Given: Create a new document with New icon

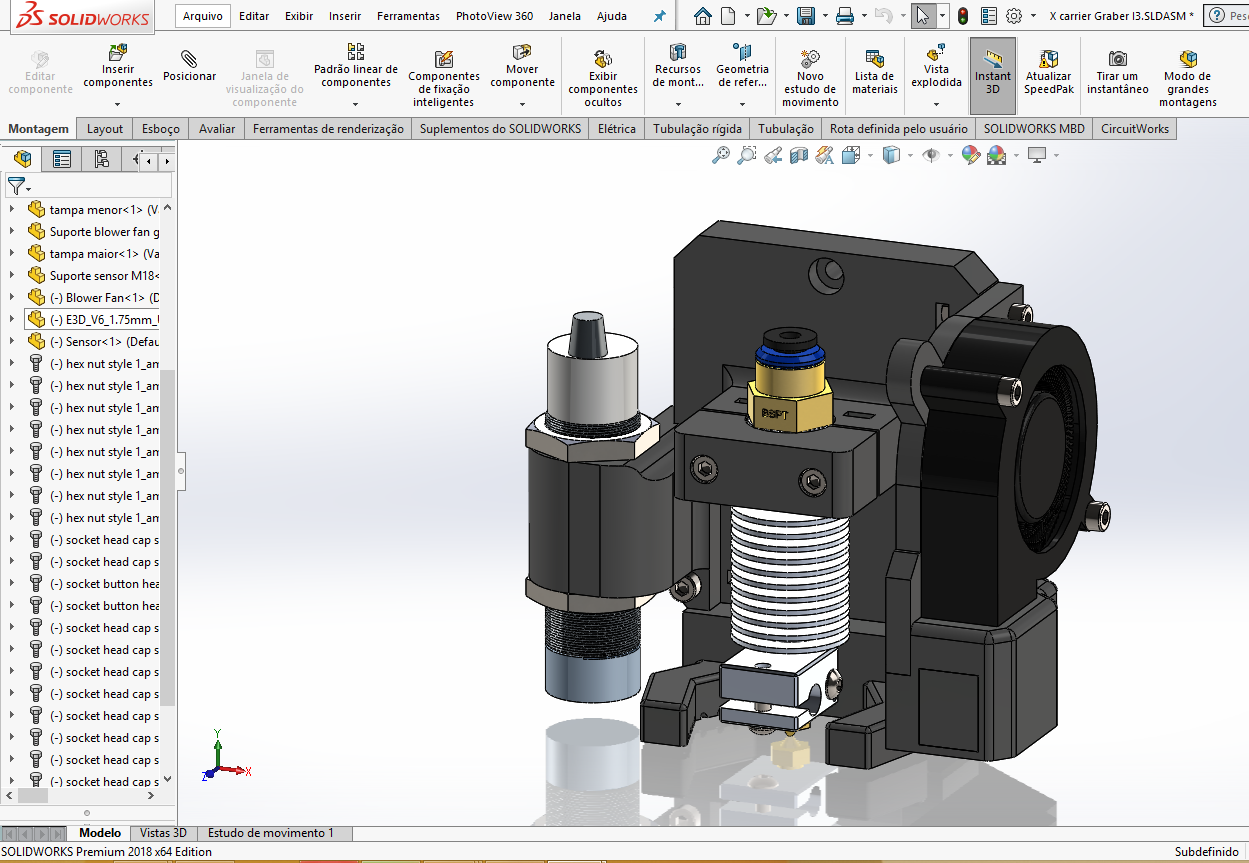Looking at the screenshot, I should (728, 16).
